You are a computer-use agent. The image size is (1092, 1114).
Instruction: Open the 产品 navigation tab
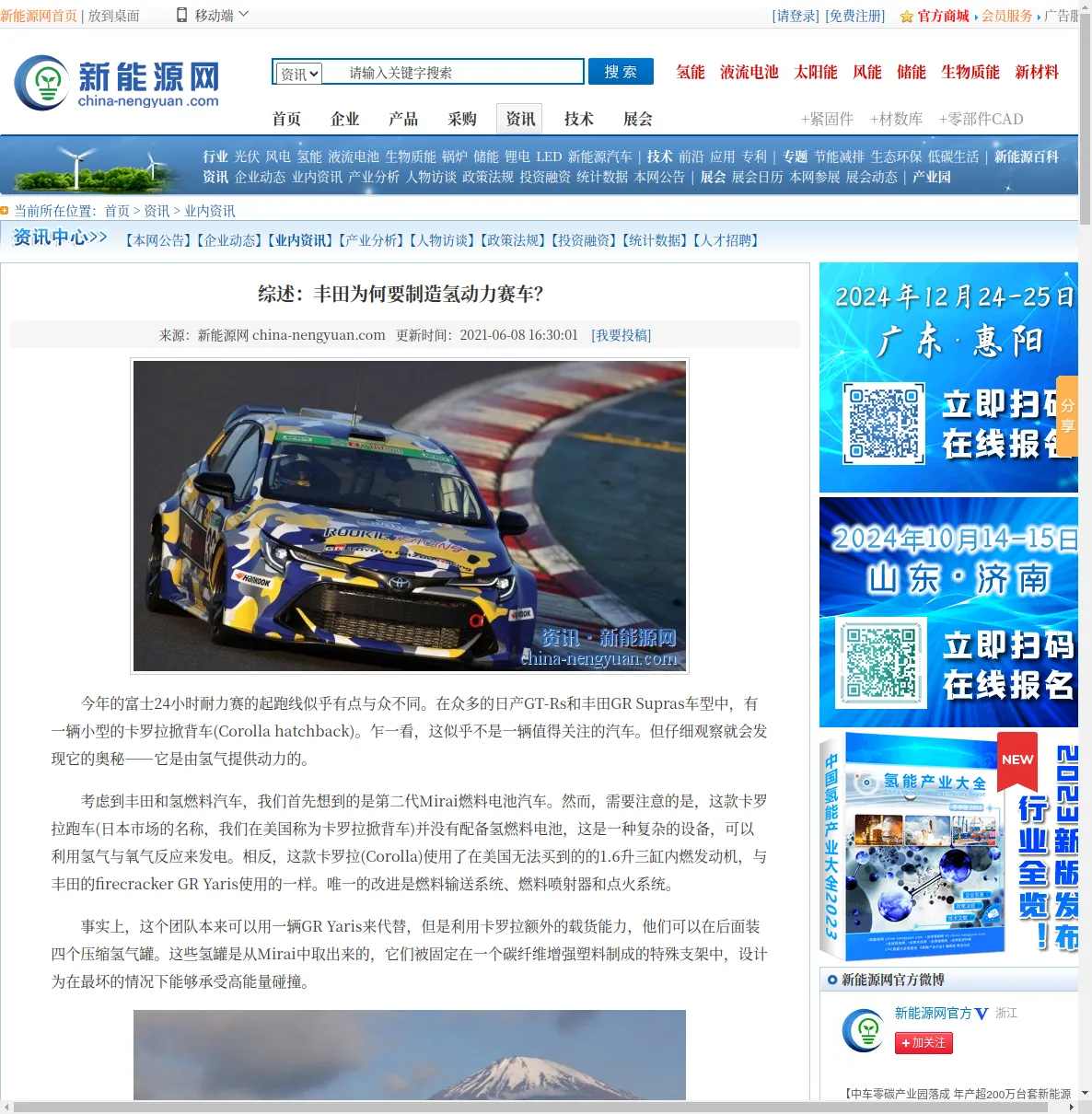point(403,119)
